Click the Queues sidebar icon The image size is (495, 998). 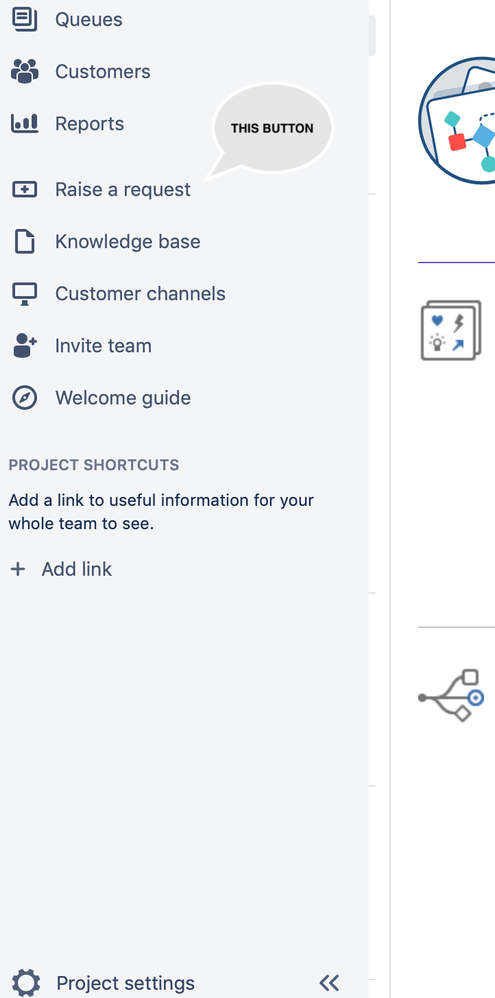coord(24,19)
